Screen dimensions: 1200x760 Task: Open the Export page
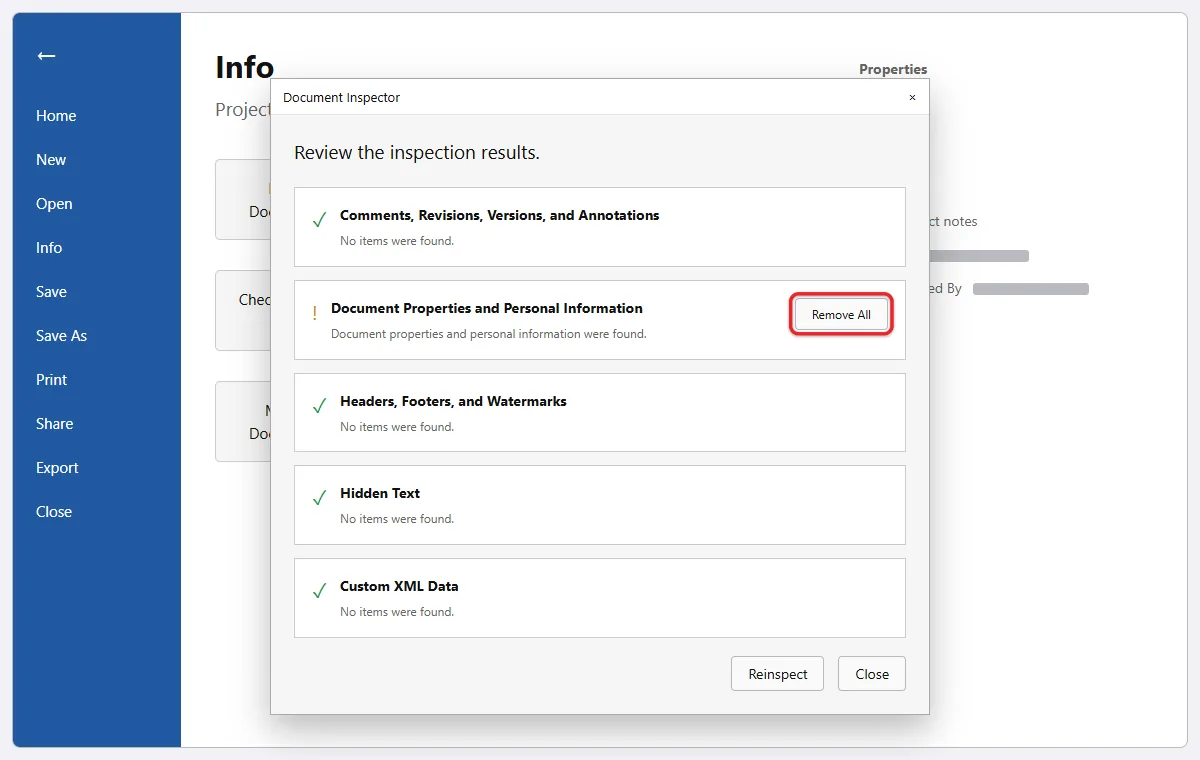57,468
